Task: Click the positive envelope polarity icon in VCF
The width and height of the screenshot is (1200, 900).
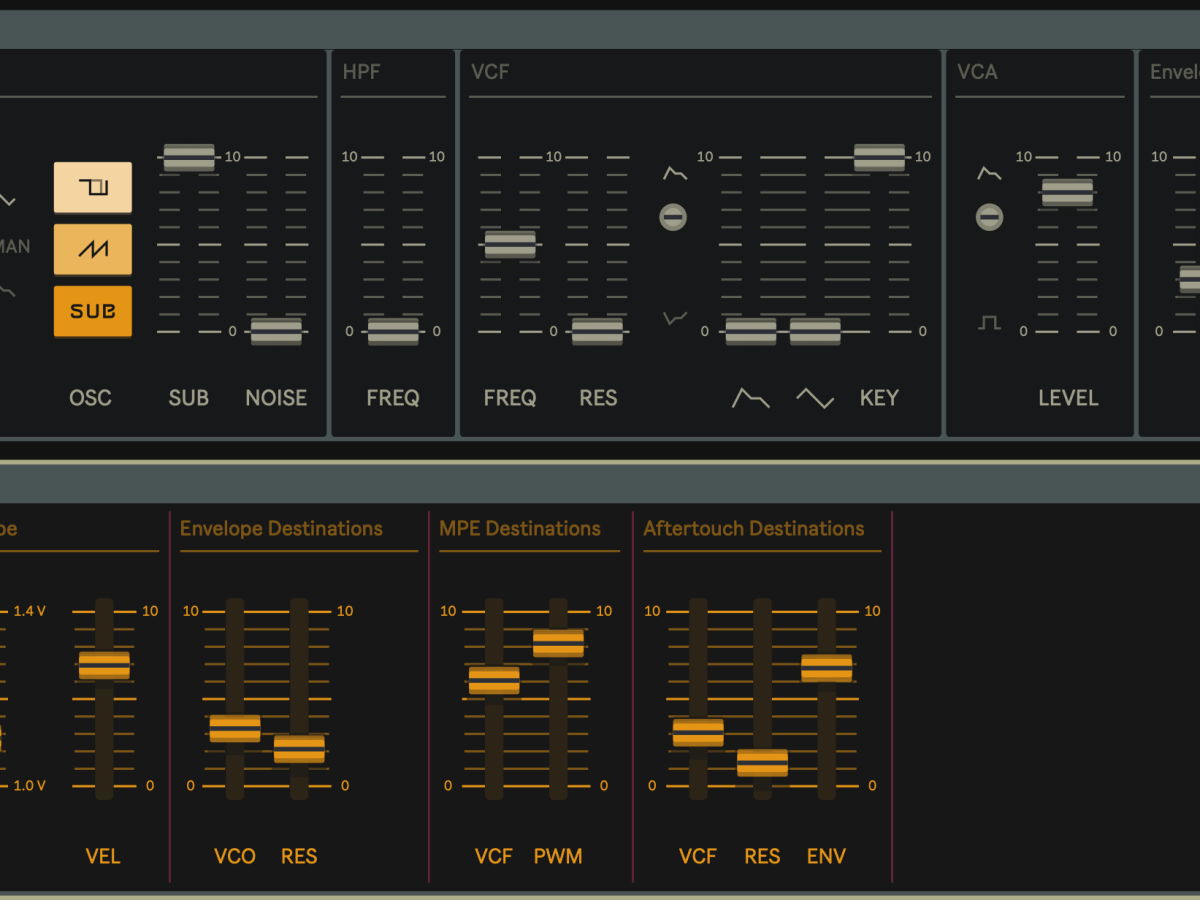Action: [x=675, y=174]
